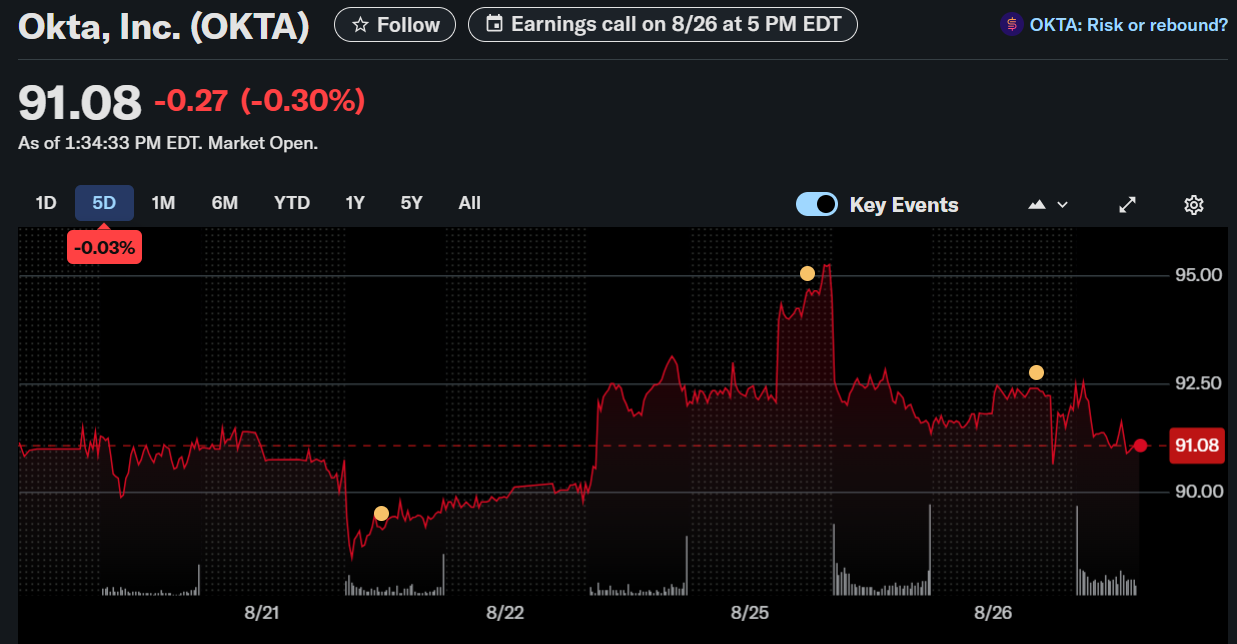Open the chart type dropdown

click(1048, 204)
